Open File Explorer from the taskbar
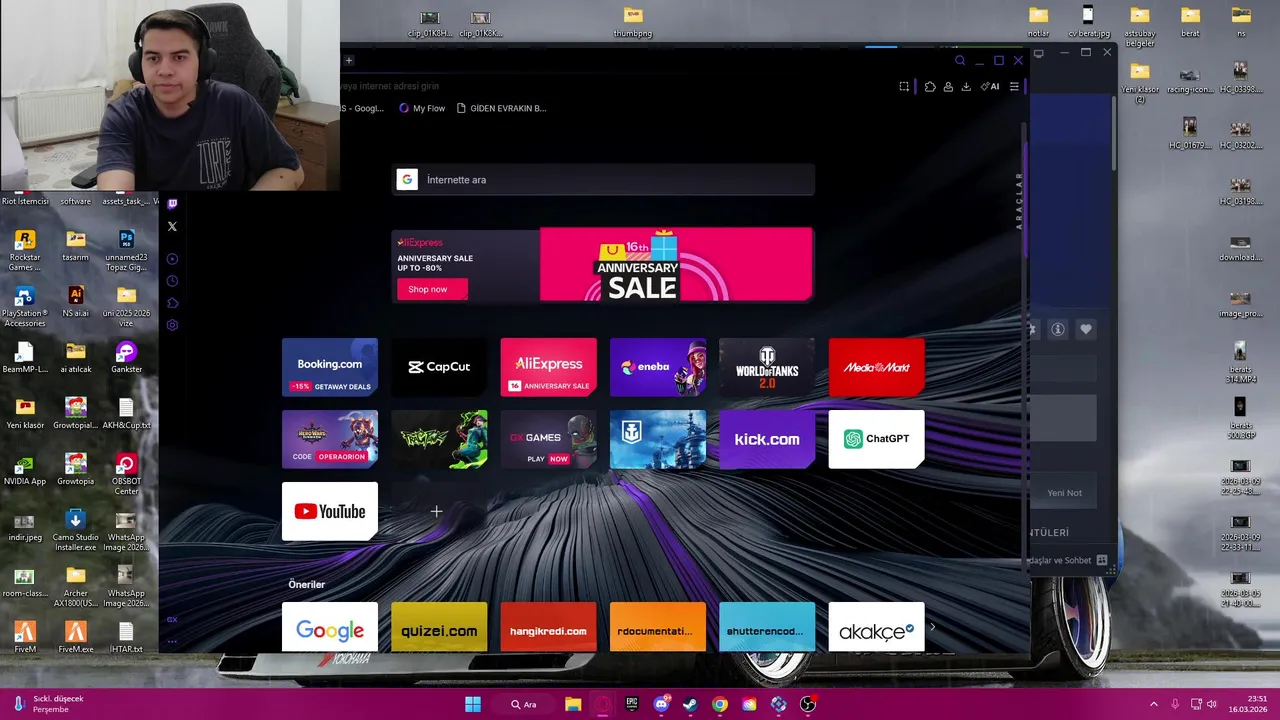The height and width of the screenshot is (720, 1280). click(x=573, y=704)
